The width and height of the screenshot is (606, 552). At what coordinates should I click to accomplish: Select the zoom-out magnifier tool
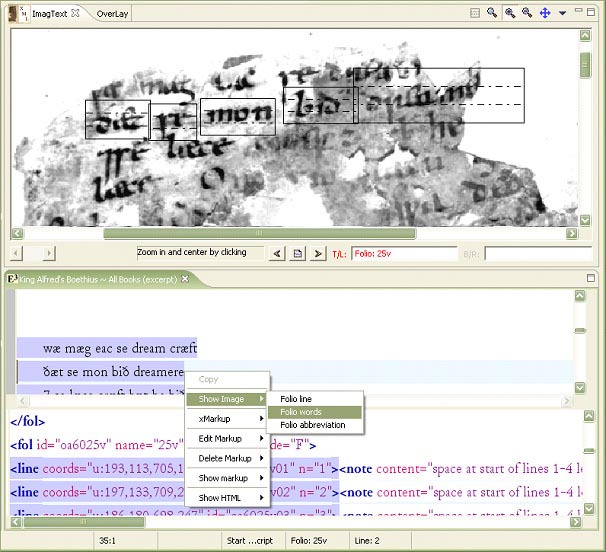(527, 13)
